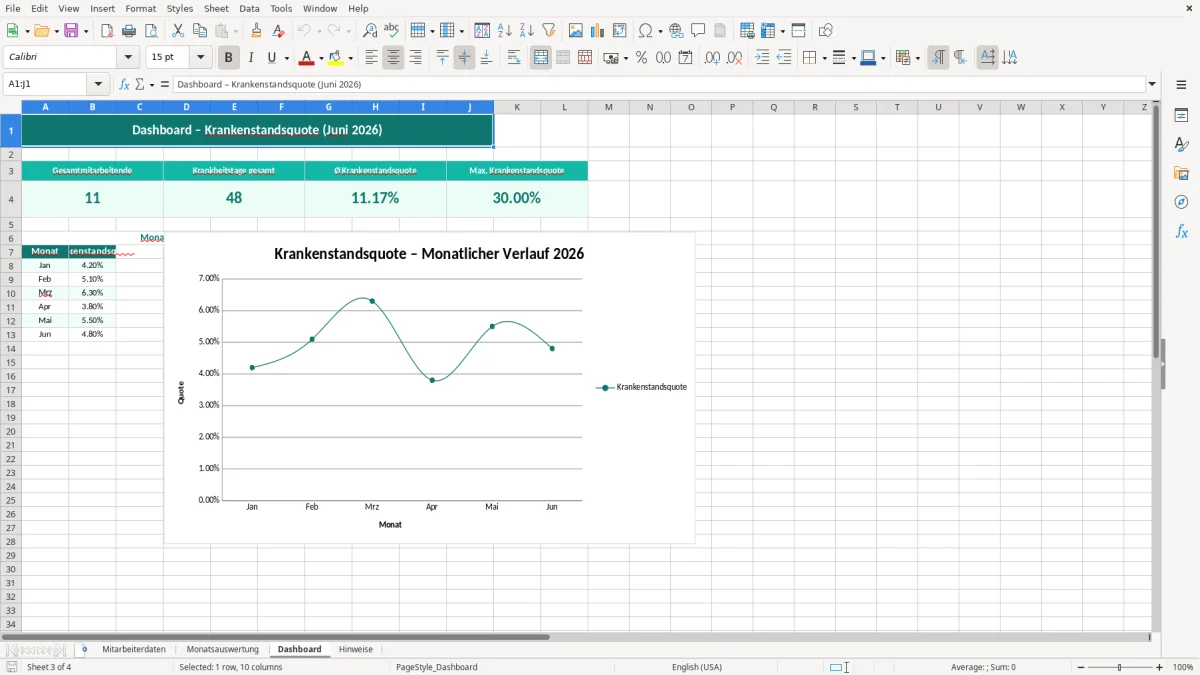The height and width of the screenshot is (675, 1200).
Task: Toggle Align Right
Action: click(x=415, y=58)
